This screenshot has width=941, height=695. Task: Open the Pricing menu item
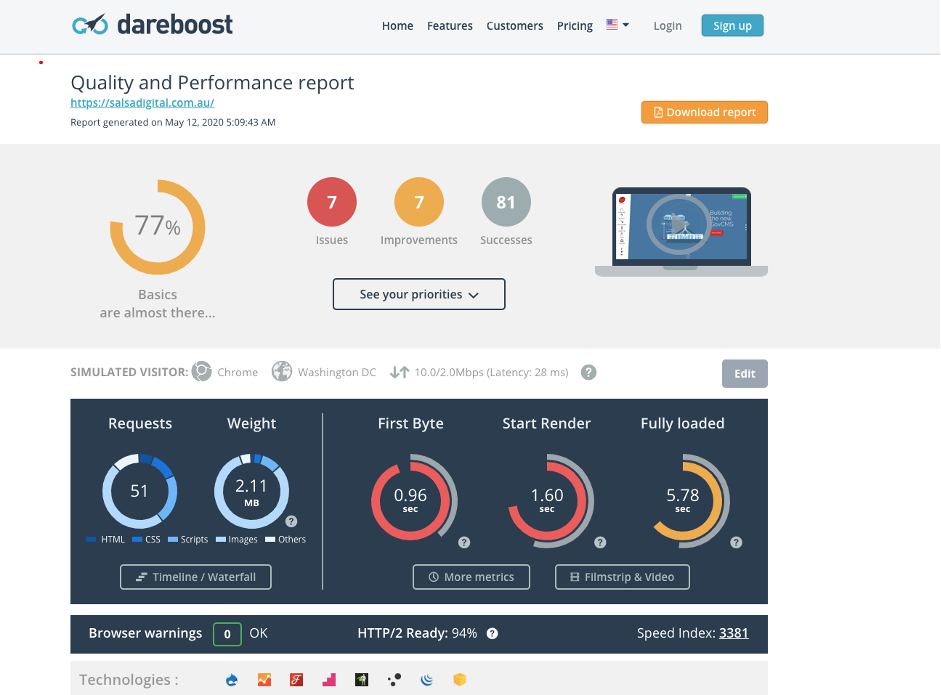click(574, 26)
